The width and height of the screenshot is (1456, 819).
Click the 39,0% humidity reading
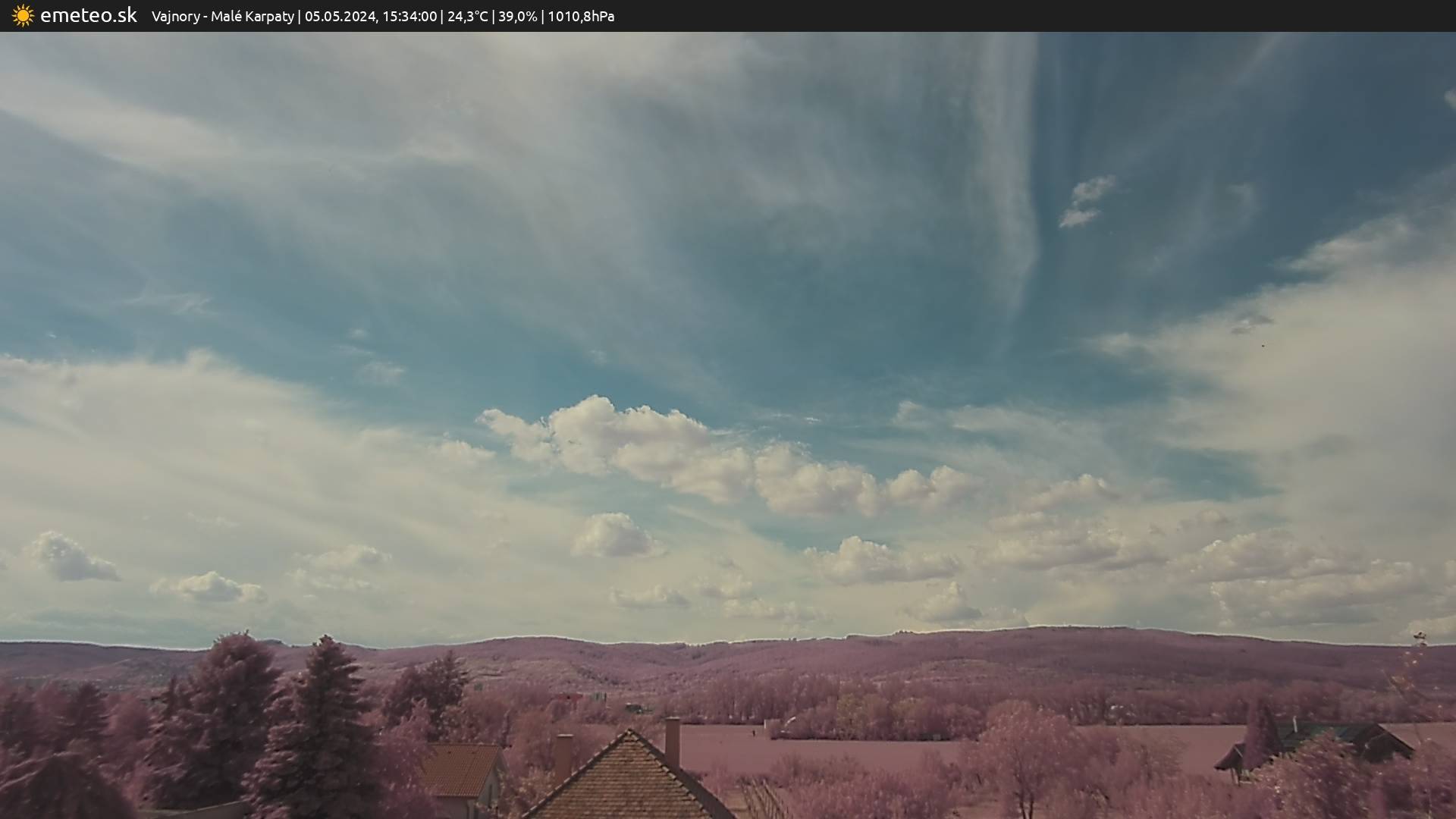[x=517, y=17]
